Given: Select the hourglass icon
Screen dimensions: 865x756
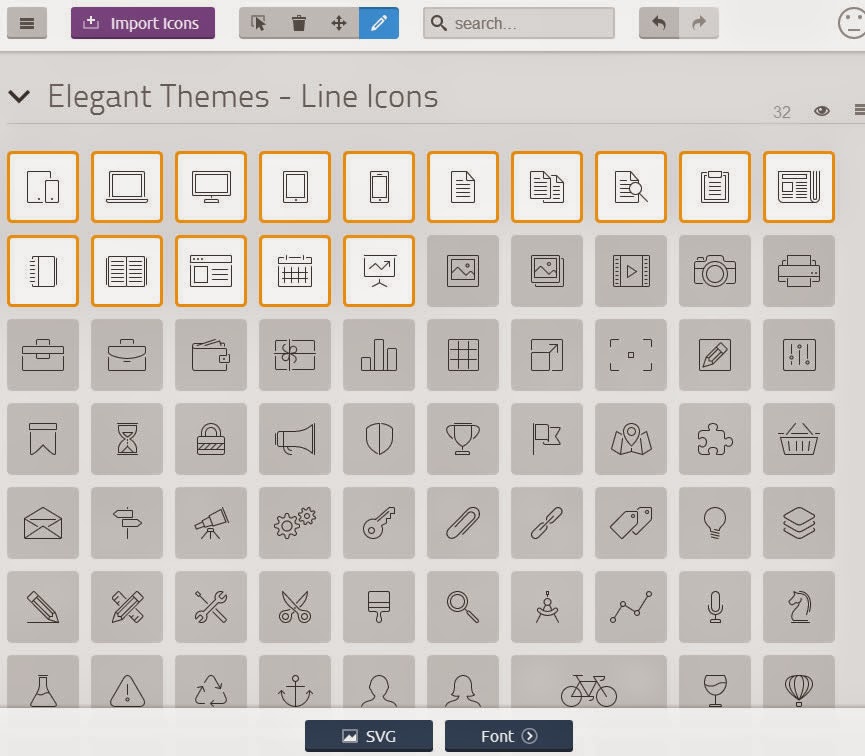Looking at the screenshot, I should click(126, 439).
